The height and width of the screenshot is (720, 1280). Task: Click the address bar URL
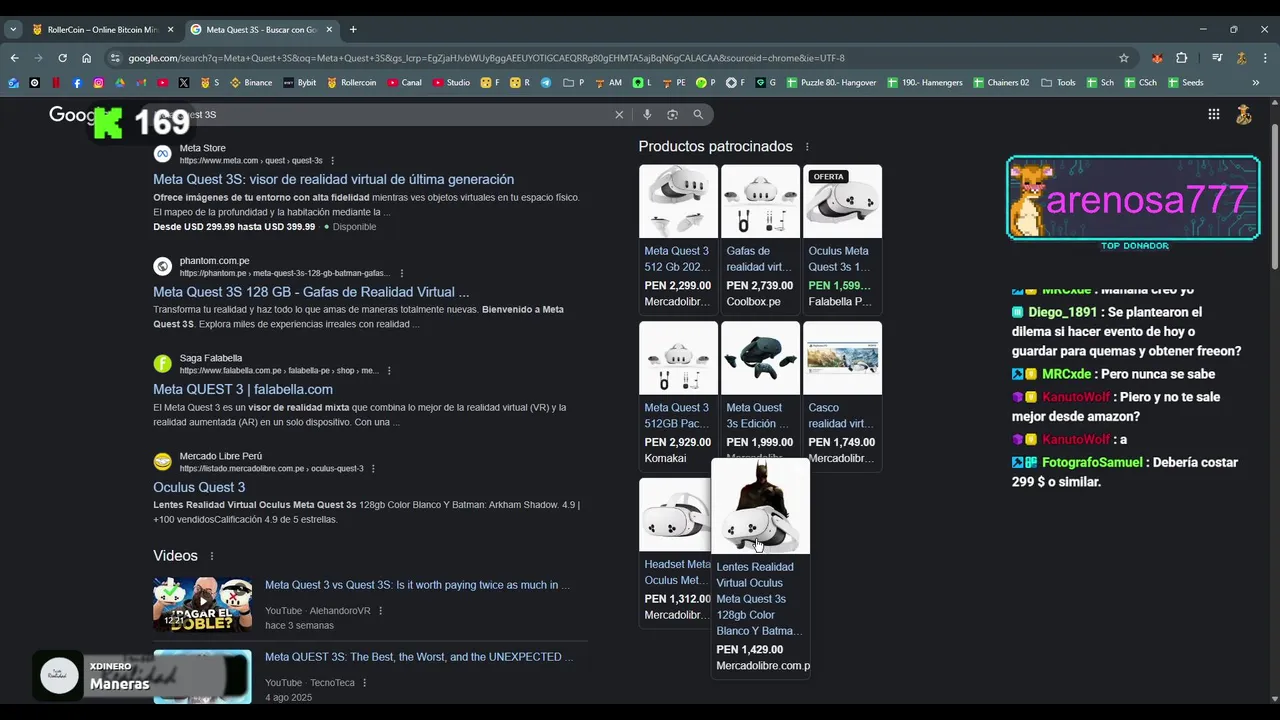click(486, 58)
